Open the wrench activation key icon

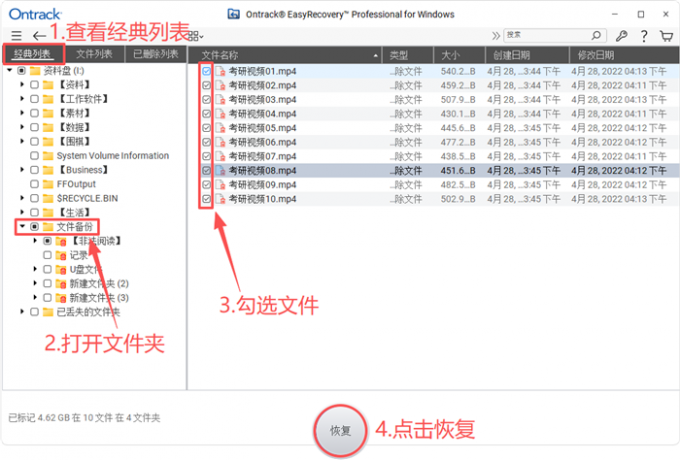tap(622, 36)
